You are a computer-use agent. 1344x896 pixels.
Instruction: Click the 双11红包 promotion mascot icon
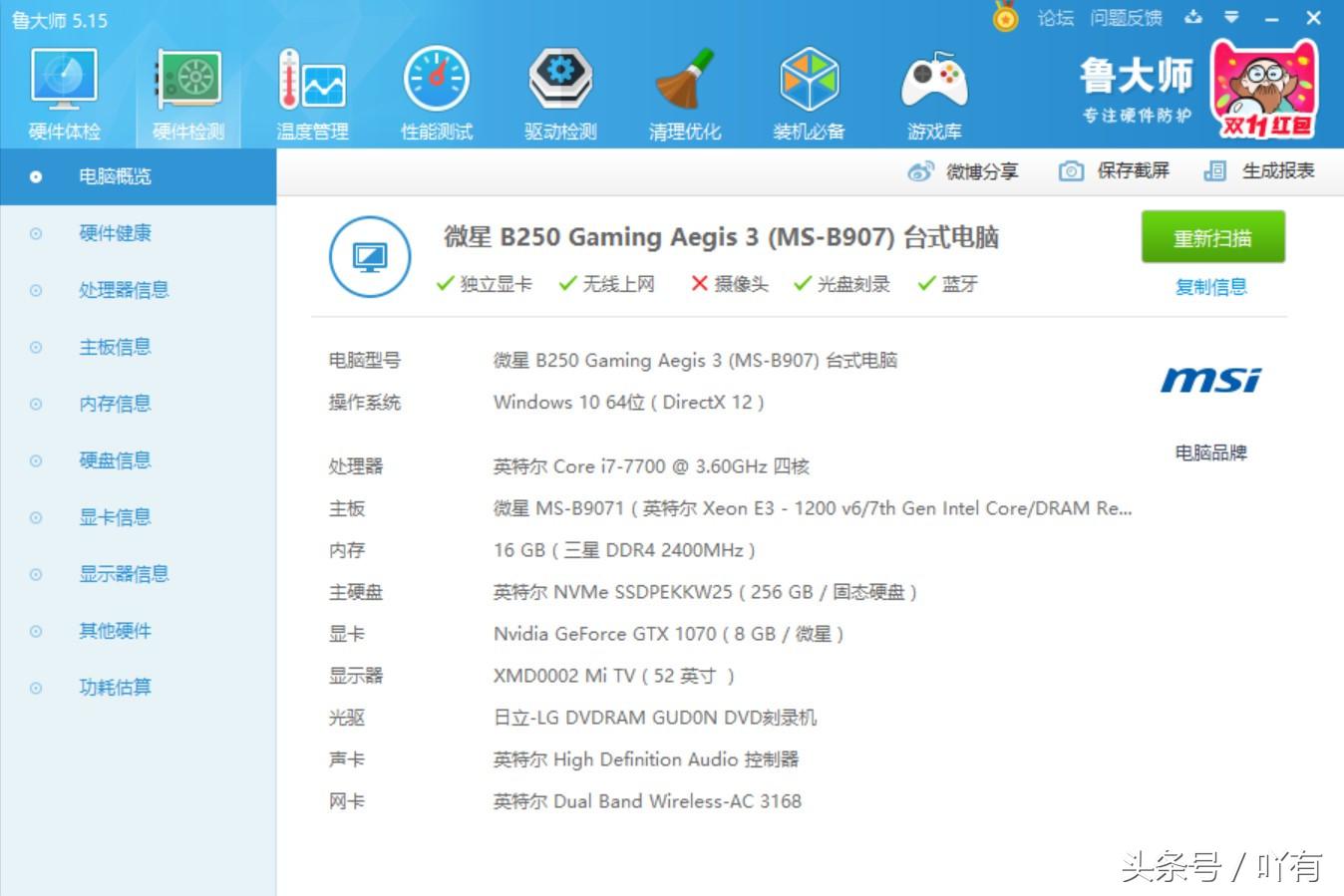coord(1265,90)
